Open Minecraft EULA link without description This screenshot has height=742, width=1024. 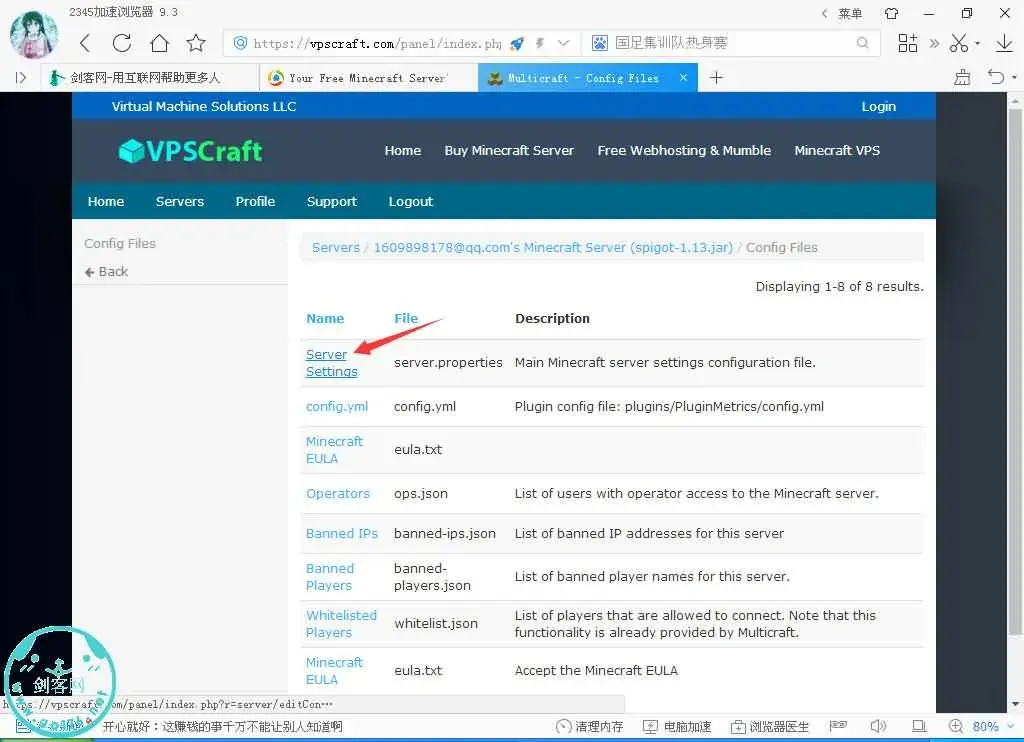(334, 450)
